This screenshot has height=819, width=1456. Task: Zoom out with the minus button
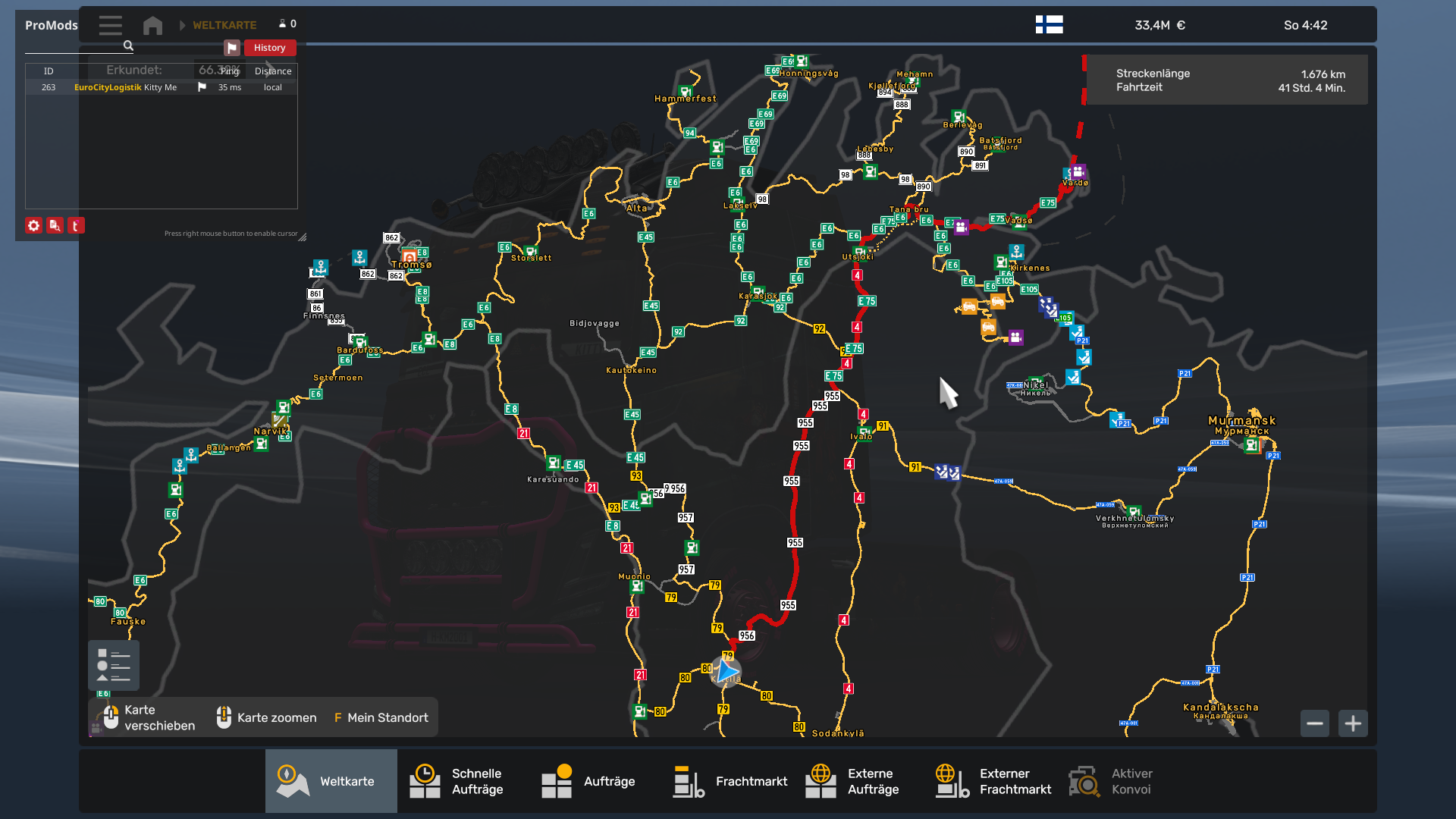coord(1314,723)
